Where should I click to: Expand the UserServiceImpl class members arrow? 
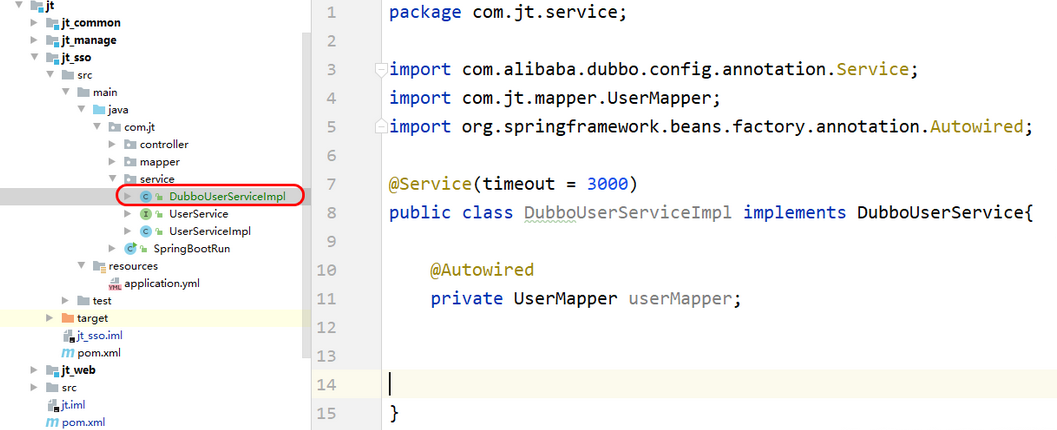tap(127, 232)
